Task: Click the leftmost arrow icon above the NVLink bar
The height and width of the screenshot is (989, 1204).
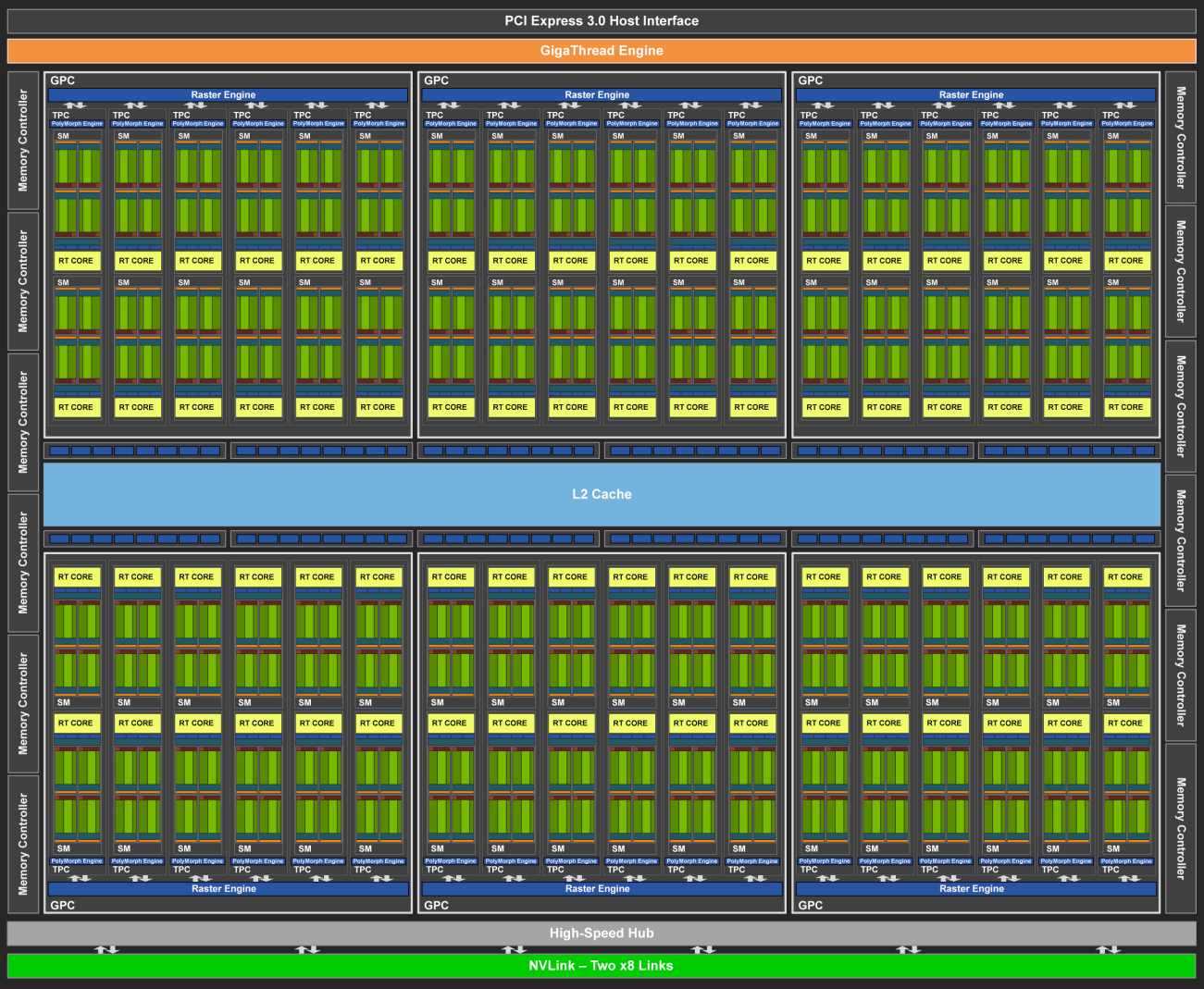Action: 106,949
